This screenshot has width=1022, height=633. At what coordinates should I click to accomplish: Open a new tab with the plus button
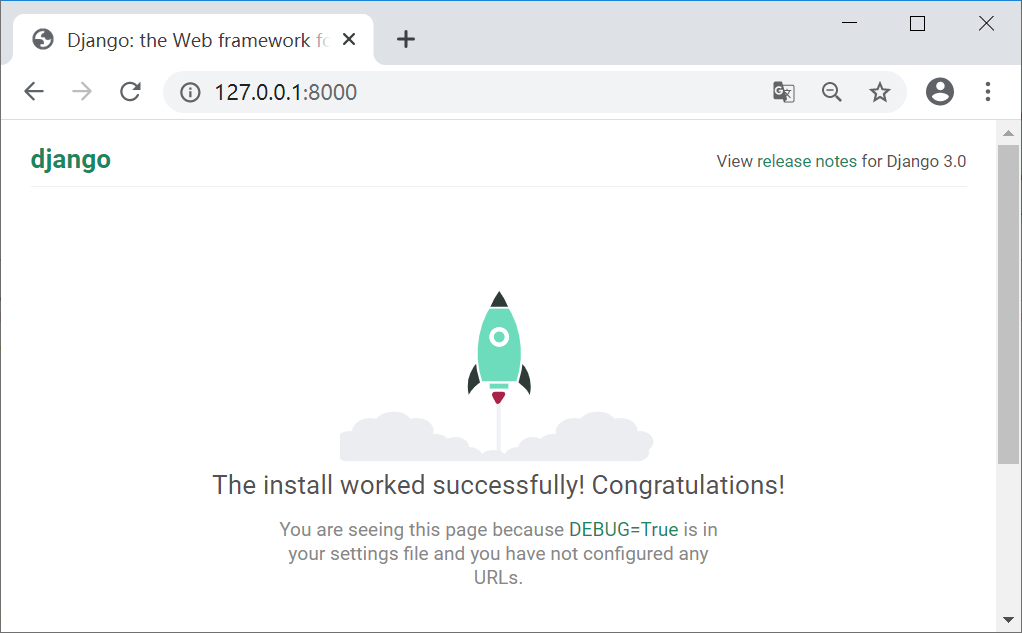click(x=405, y=39)
